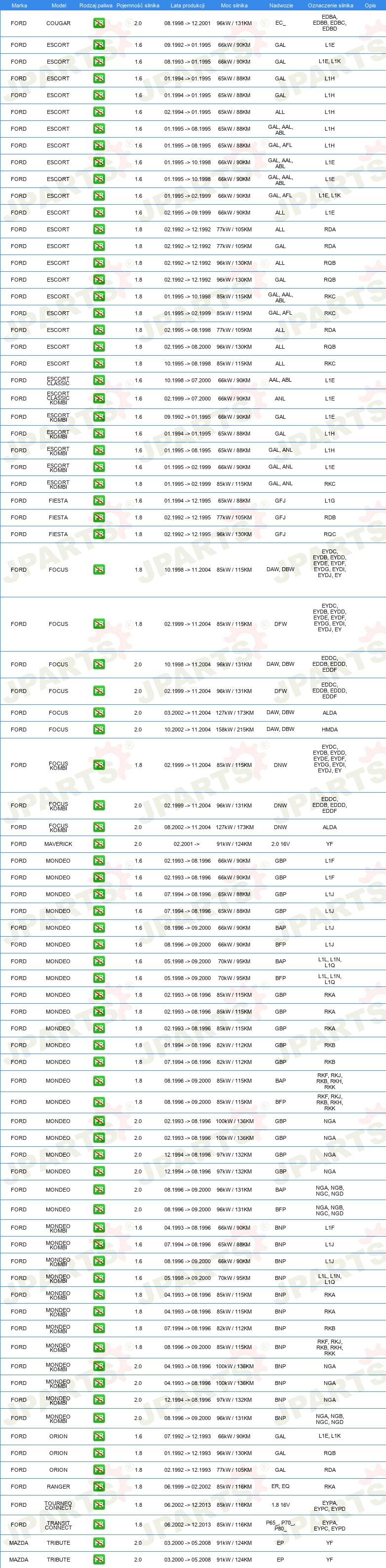This screenshot has height=1568, width=386.
Task: Click the fuel icon in the Ford Ranger row
Action: pyautogui.click(x=99, y=1487)
